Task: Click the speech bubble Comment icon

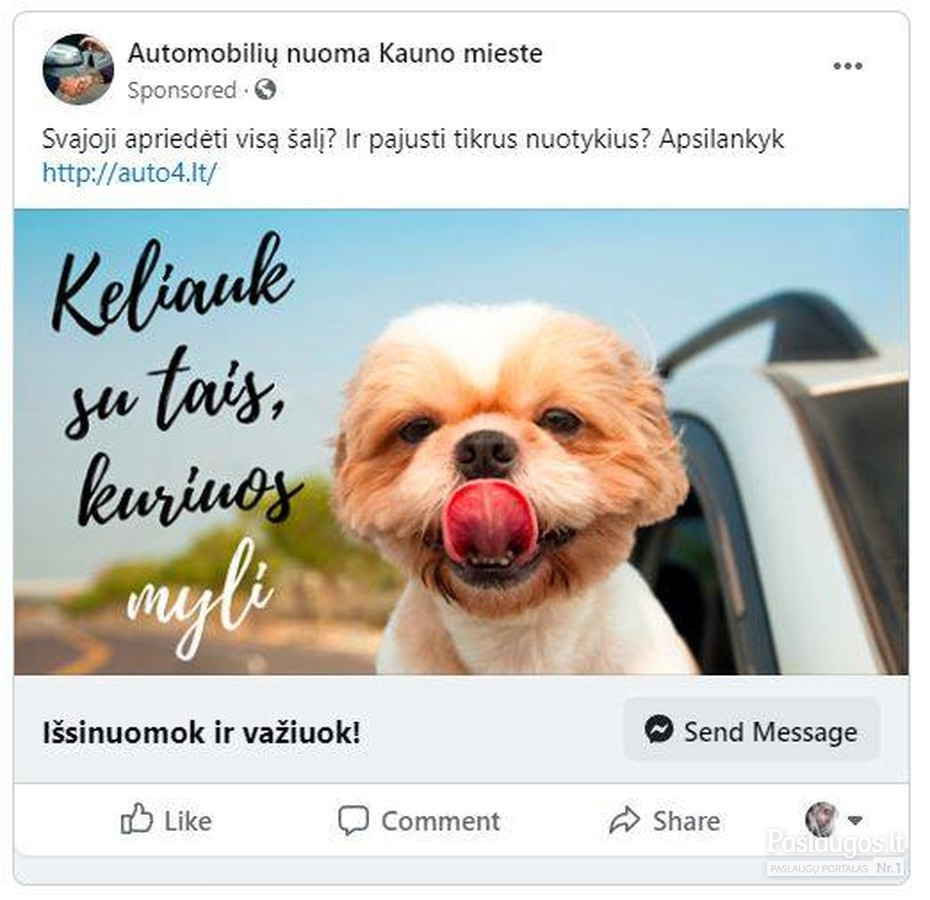Action: tap(353, 821)
